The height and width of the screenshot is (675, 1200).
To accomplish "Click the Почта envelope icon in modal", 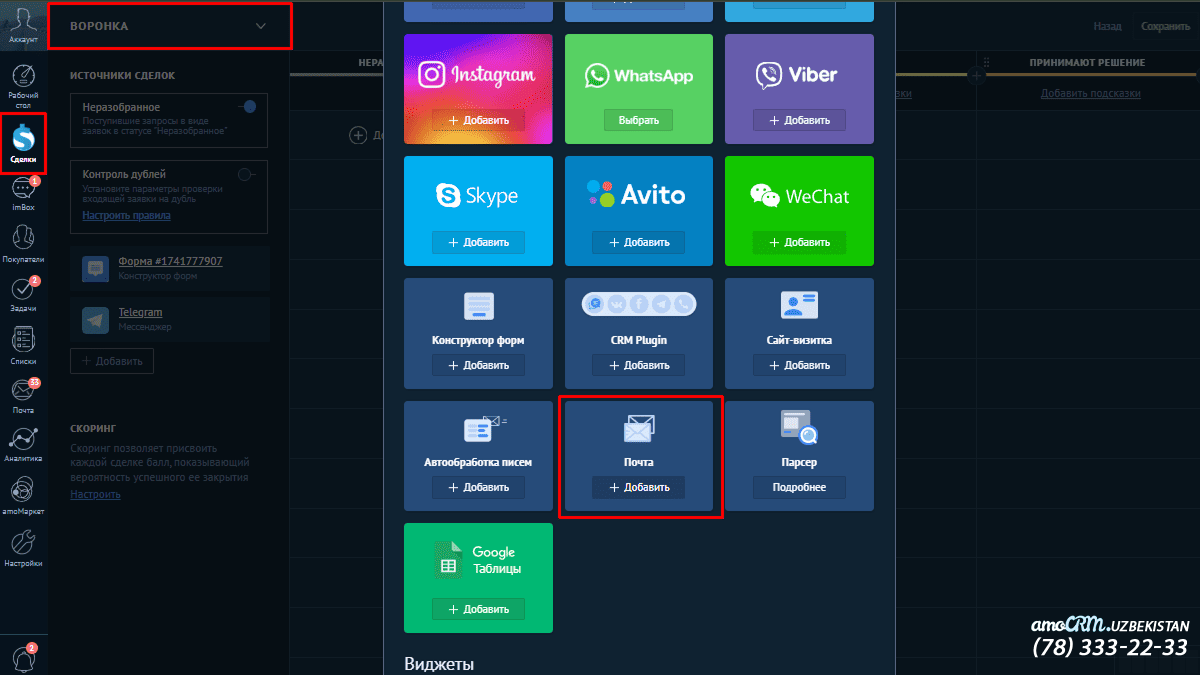I will (638, 430).
